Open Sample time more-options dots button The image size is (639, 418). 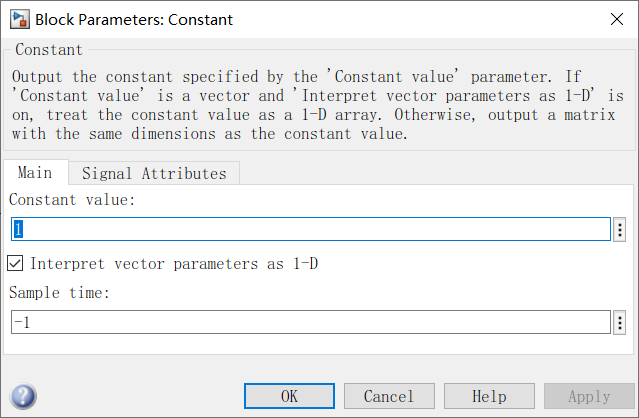(x=620, y=322)
